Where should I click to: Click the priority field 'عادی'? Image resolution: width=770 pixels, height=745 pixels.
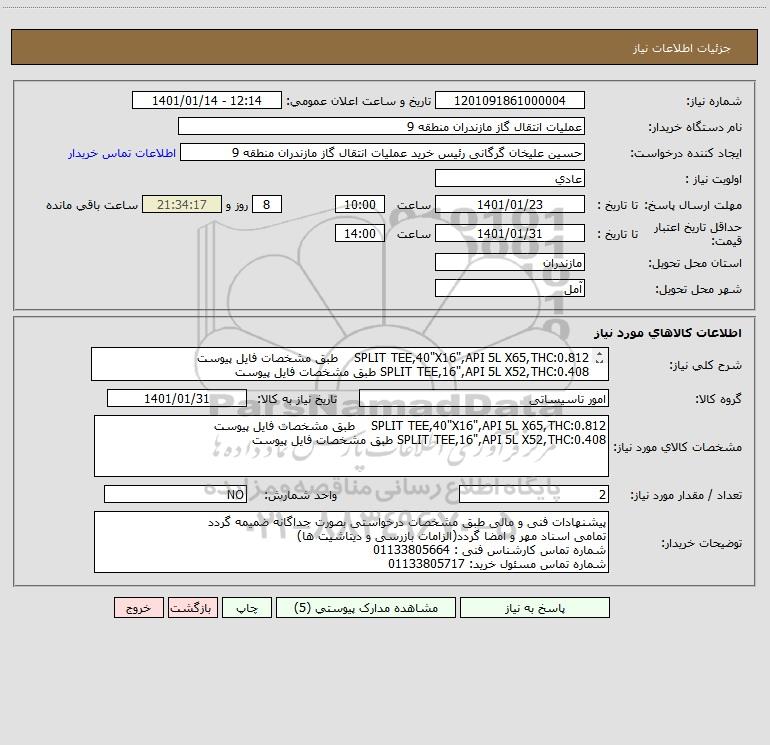(510, 178)
